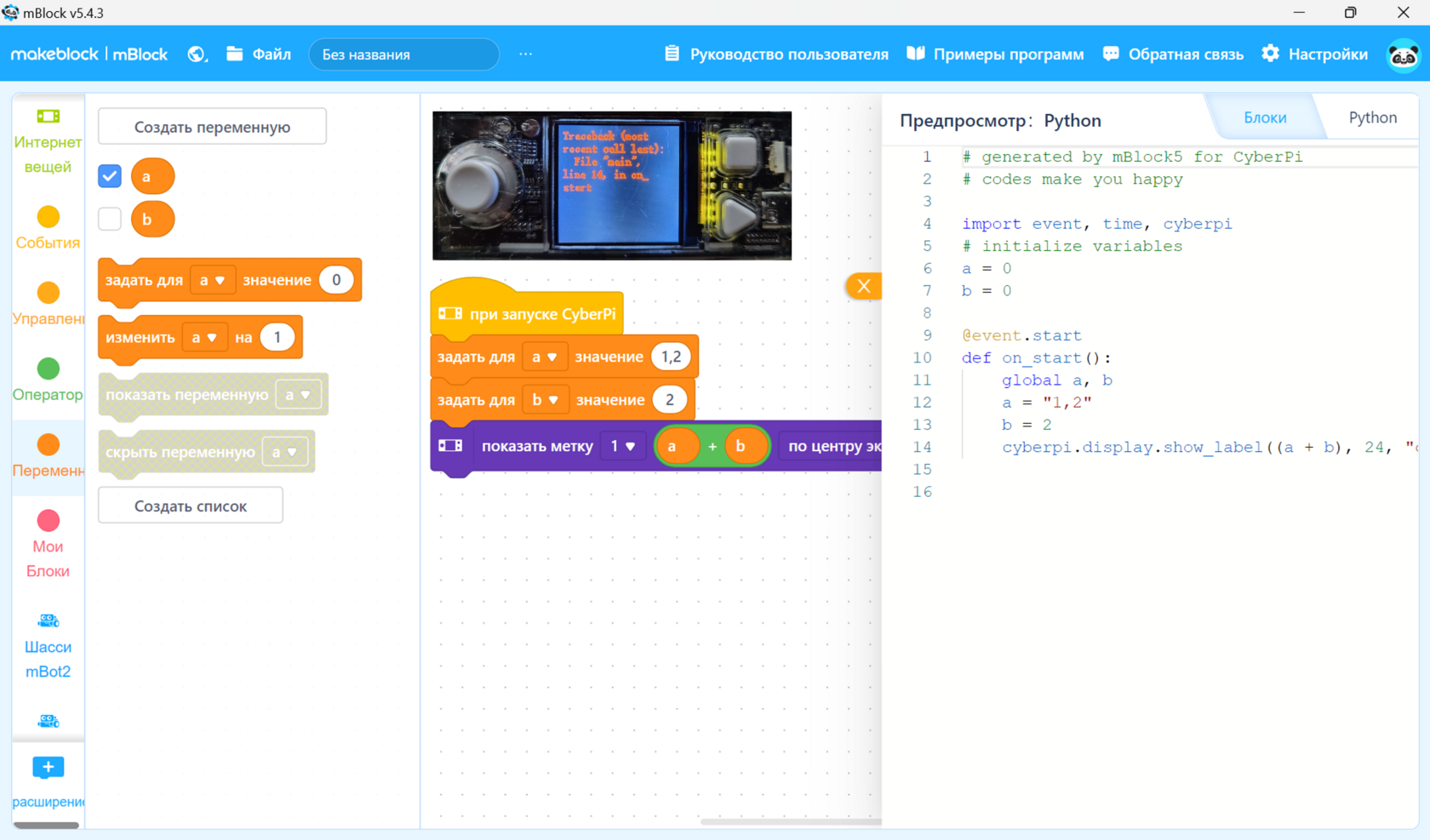Open Обратная связь feedback
1430x840 pixels.
pyautogui.click(x=1173, y=54)
